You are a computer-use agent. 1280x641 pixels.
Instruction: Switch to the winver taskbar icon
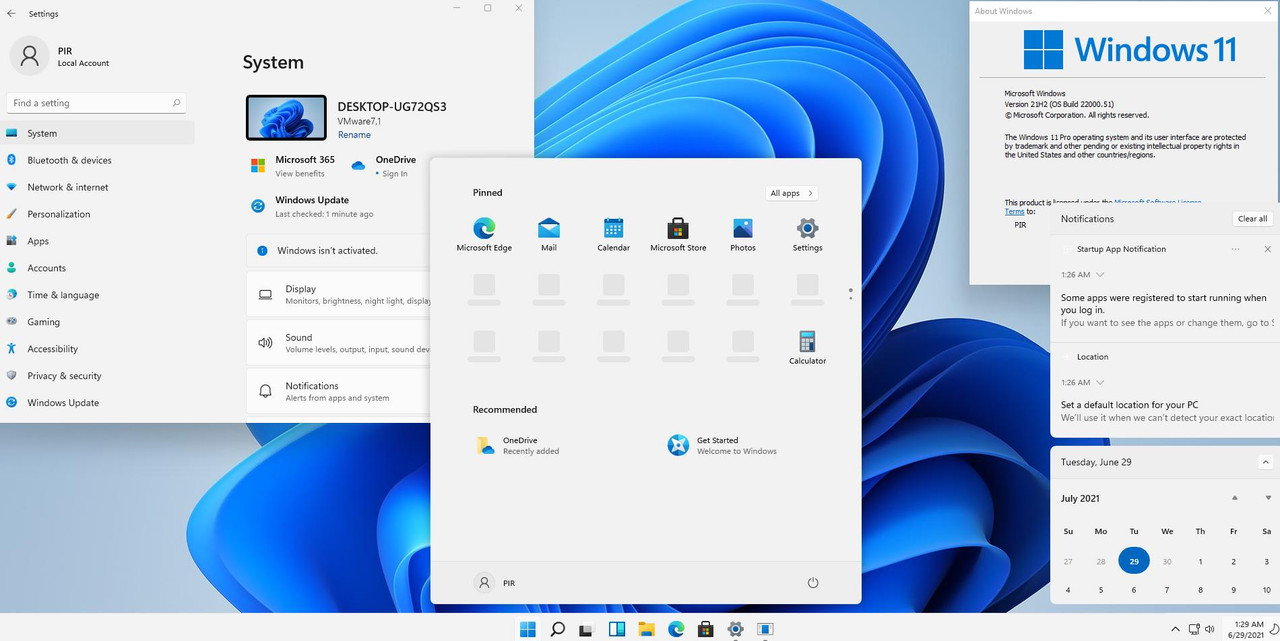coord(765,629)
